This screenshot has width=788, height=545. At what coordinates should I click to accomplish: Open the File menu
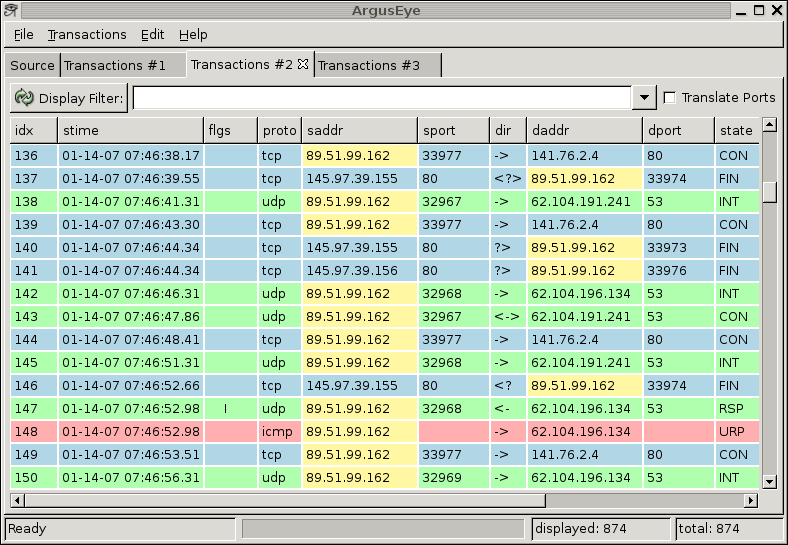tap(24, 35)
